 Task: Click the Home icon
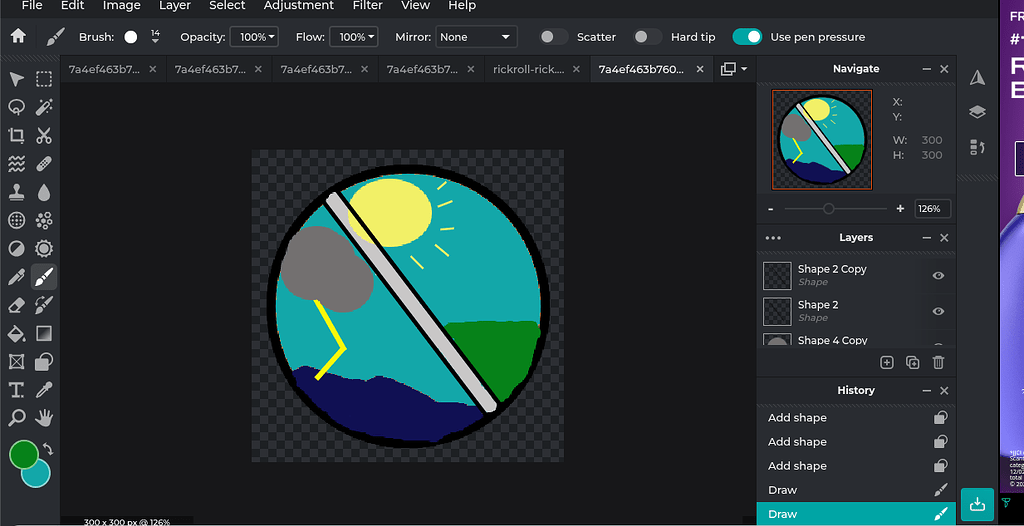(x=18, y=37)
